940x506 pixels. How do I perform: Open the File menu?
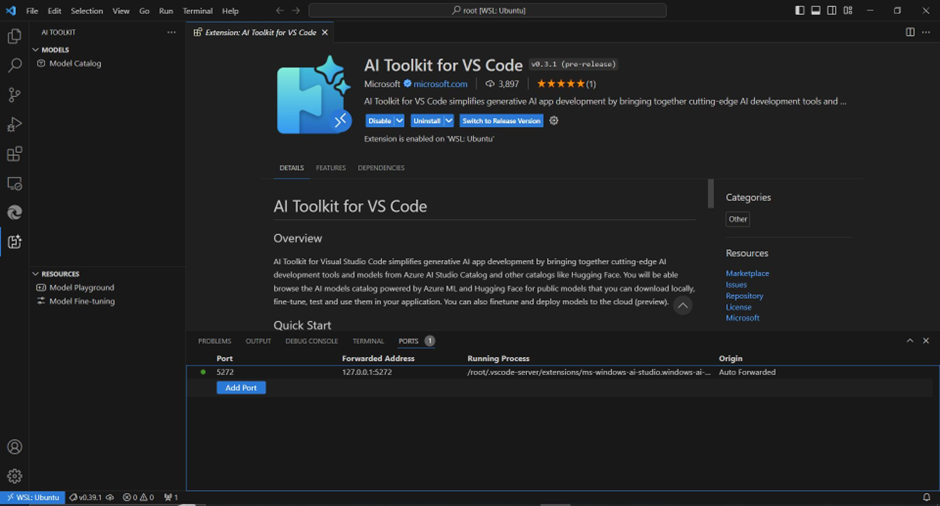tap(32, 11)
